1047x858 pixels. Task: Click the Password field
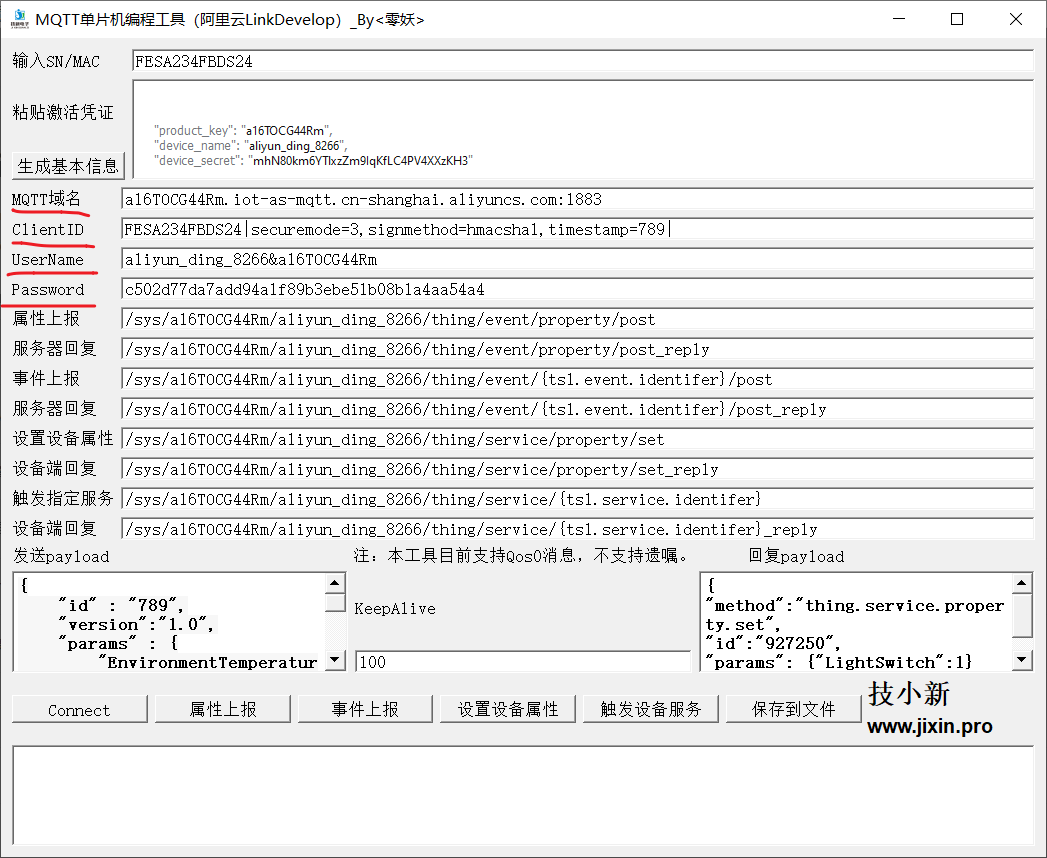pyautogui.click(x=578, y=290)
